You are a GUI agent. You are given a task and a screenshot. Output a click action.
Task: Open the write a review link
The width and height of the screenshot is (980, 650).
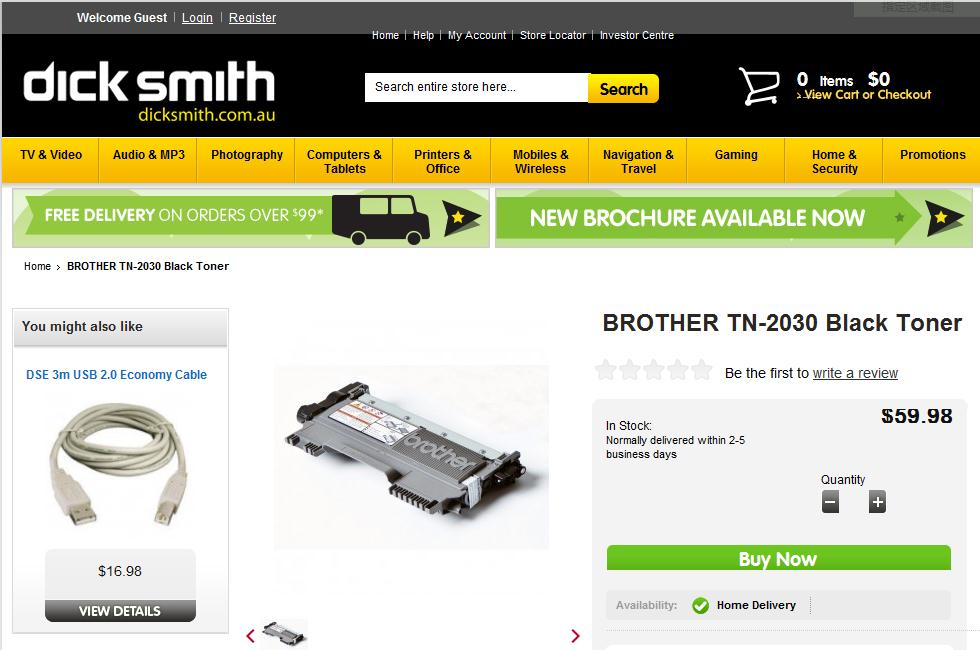click(855, 373)
